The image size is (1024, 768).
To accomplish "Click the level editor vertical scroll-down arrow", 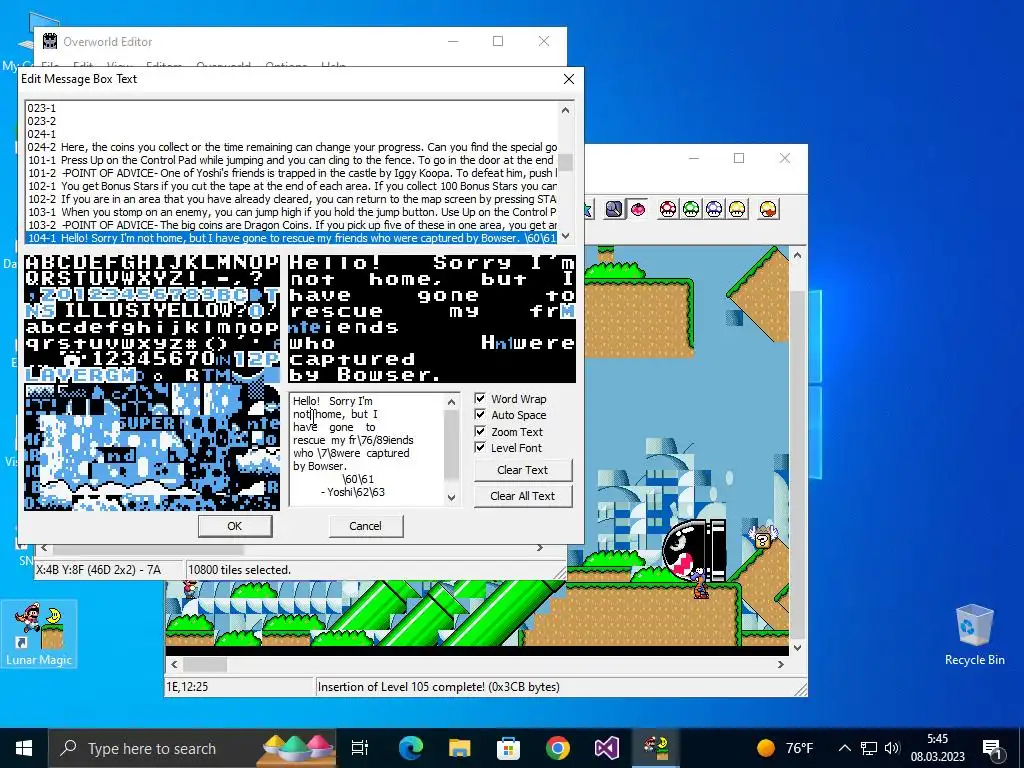I will pyautogui.click(x=797, y=648).
